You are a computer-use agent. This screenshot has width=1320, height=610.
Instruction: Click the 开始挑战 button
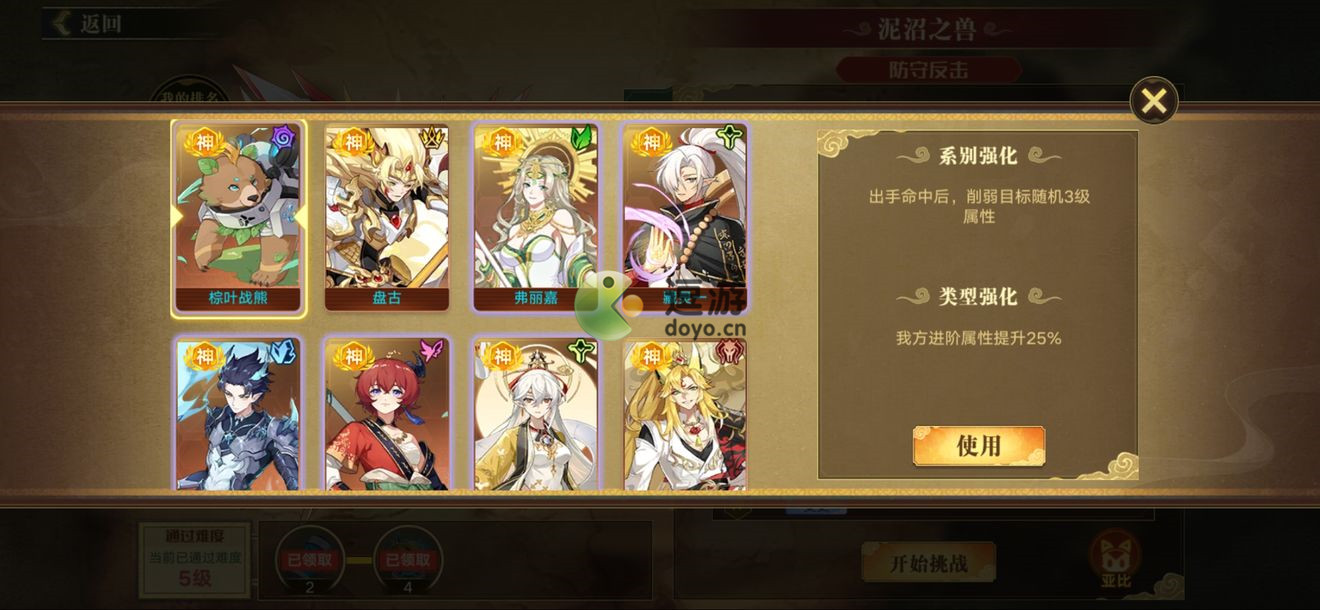(928, 563)
